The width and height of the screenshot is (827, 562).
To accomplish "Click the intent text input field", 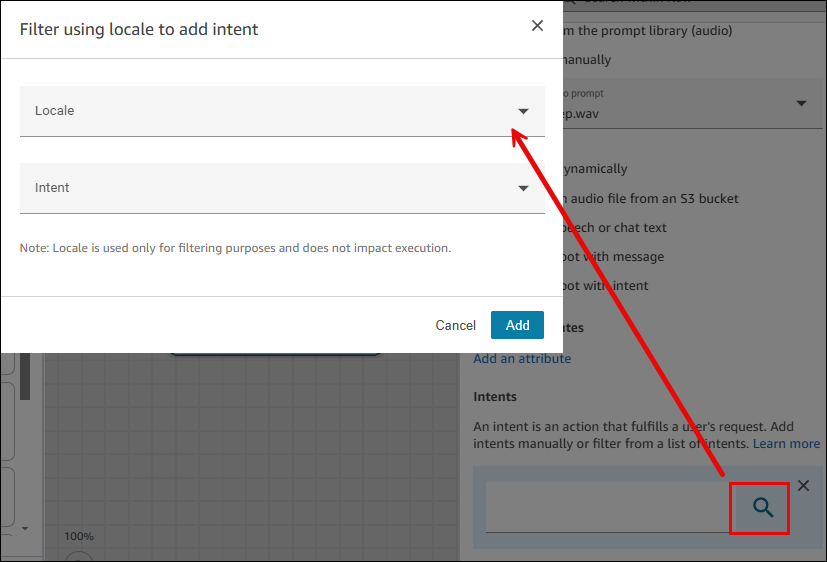I will 607,508.
